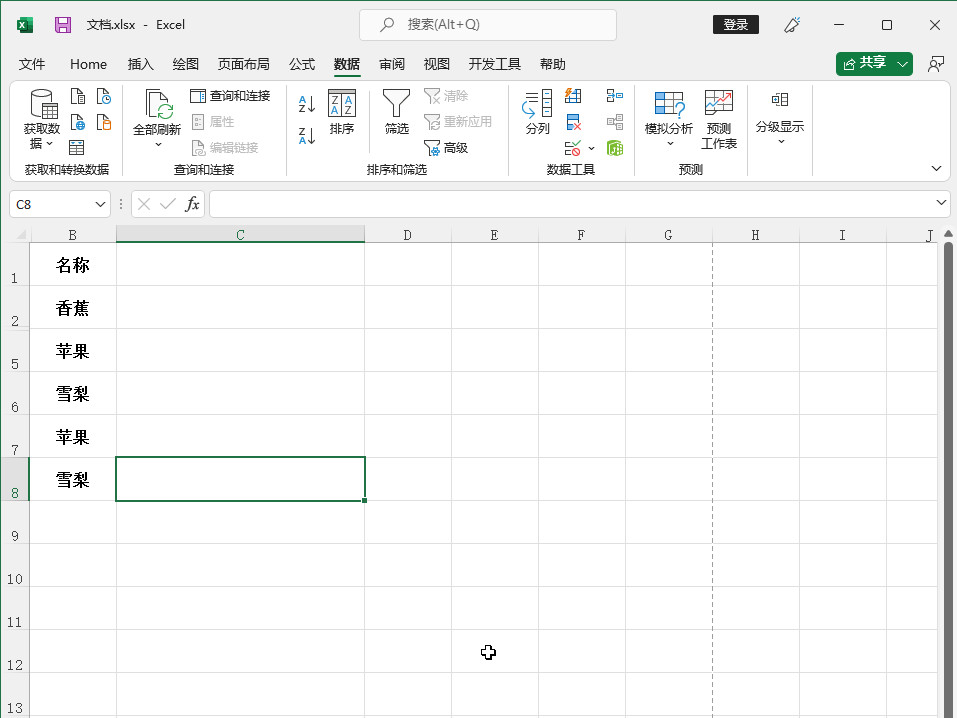Click the pen/lightbulb coming soon icon

pos(792,24)
